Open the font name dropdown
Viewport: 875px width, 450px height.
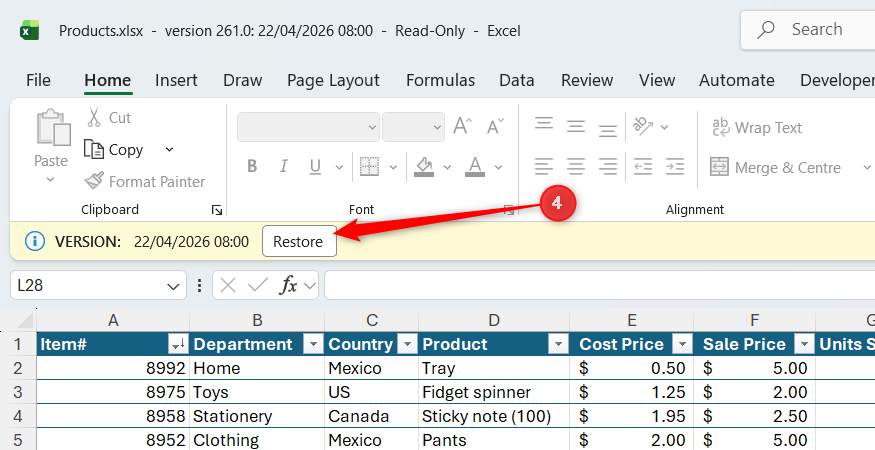point(372,127)
